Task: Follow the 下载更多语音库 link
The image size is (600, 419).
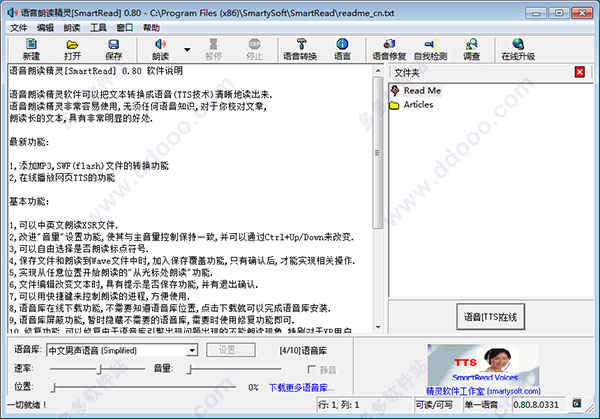Action: 301,388
